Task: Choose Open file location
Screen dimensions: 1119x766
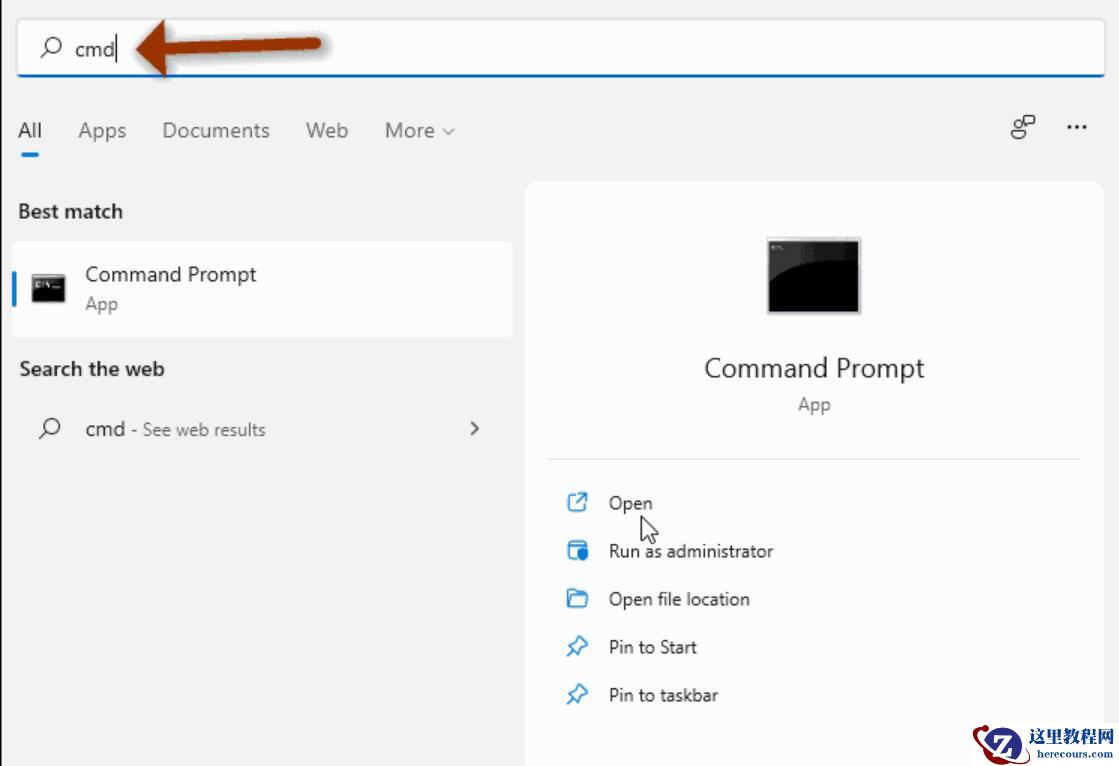Action: coord(679,599)
